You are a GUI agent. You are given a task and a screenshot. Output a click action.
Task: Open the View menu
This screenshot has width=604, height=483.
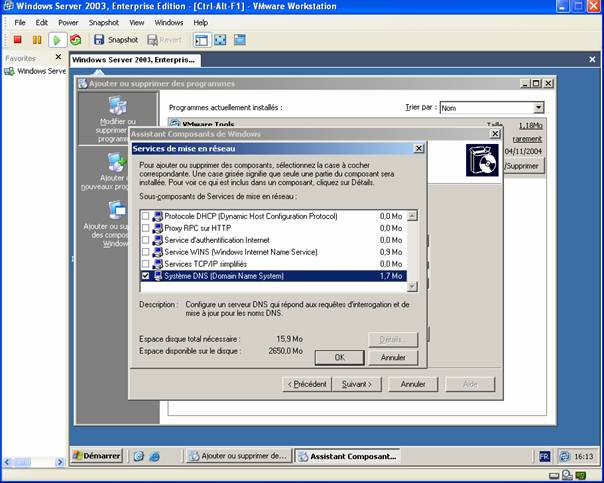tap(136, 23)
